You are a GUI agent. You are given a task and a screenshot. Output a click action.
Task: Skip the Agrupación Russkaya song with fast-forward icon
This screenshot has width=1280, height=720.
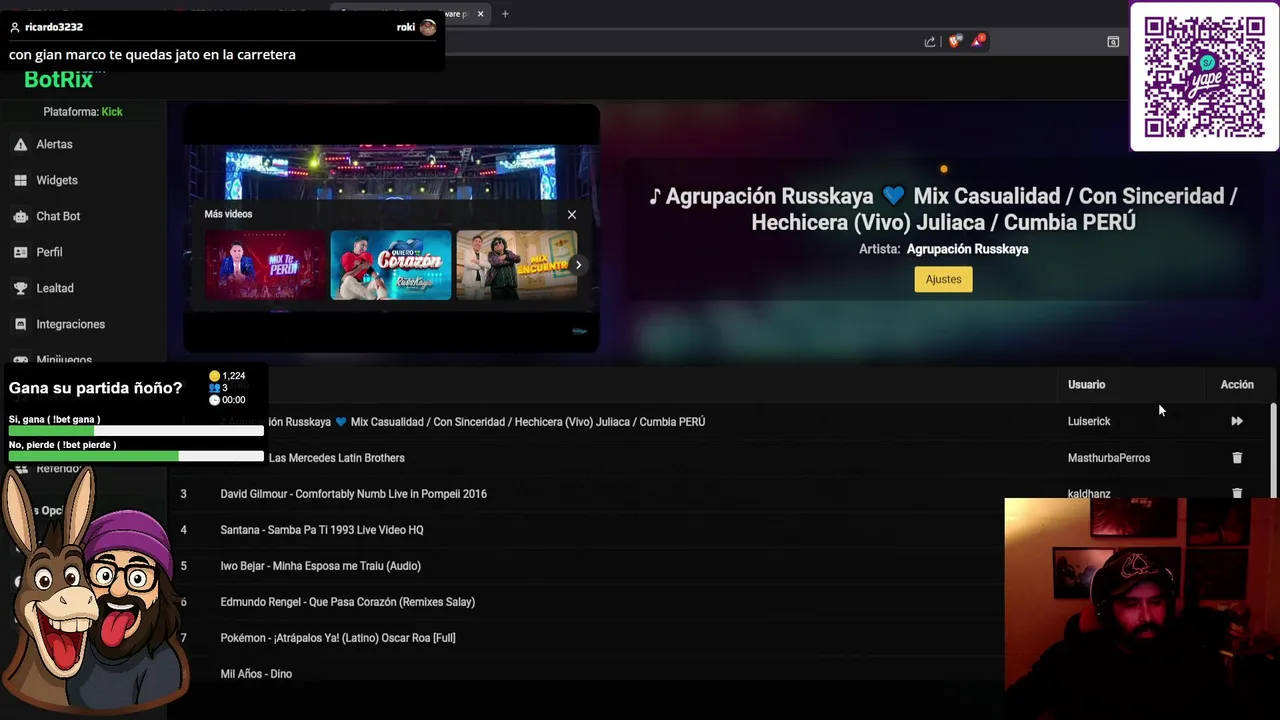tap(1237, 422)
